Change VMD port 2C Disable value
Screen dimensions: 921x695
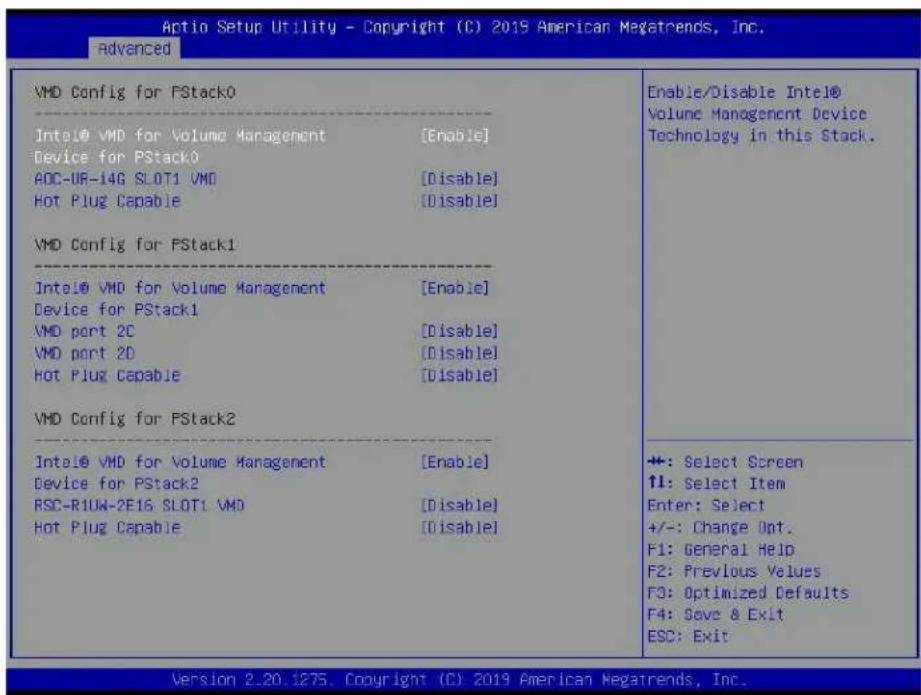[x=459, y=331]
